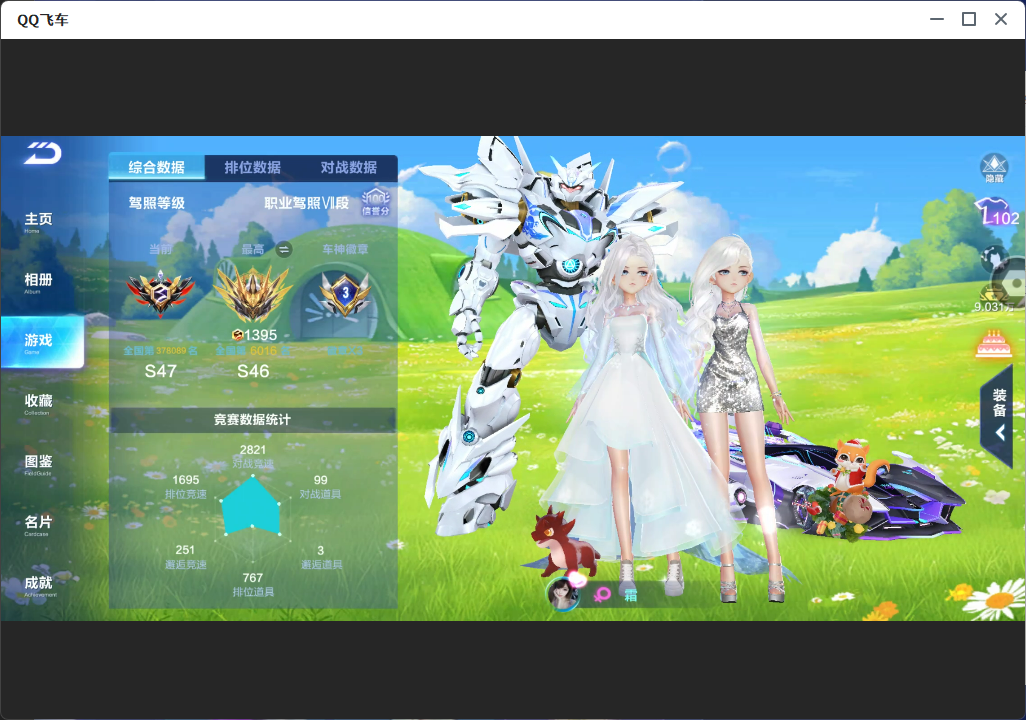Click the player avatar portrait near 霜

pyautogui.click(x=562, y=594)
